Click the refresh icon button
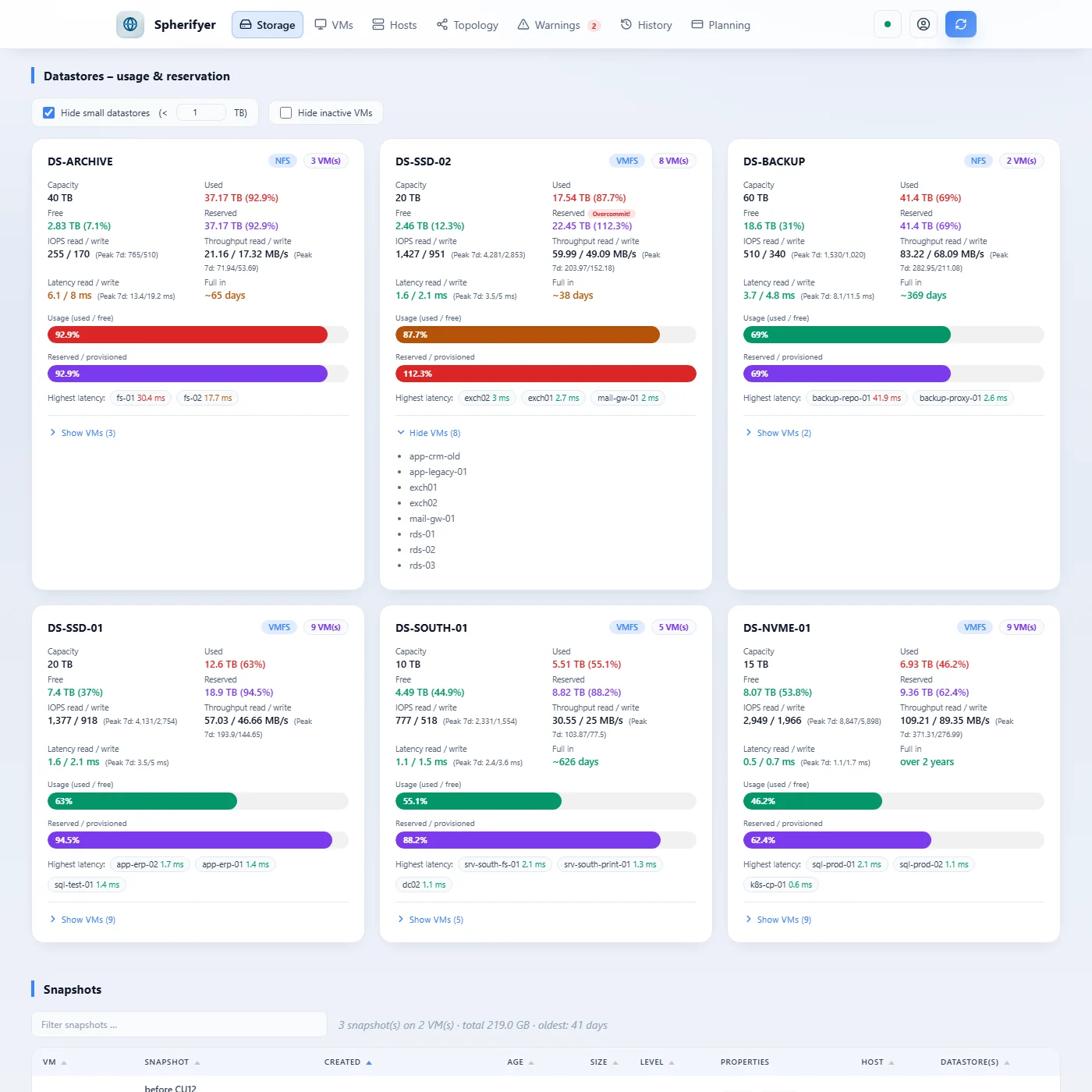 click(x=960, y=24)
